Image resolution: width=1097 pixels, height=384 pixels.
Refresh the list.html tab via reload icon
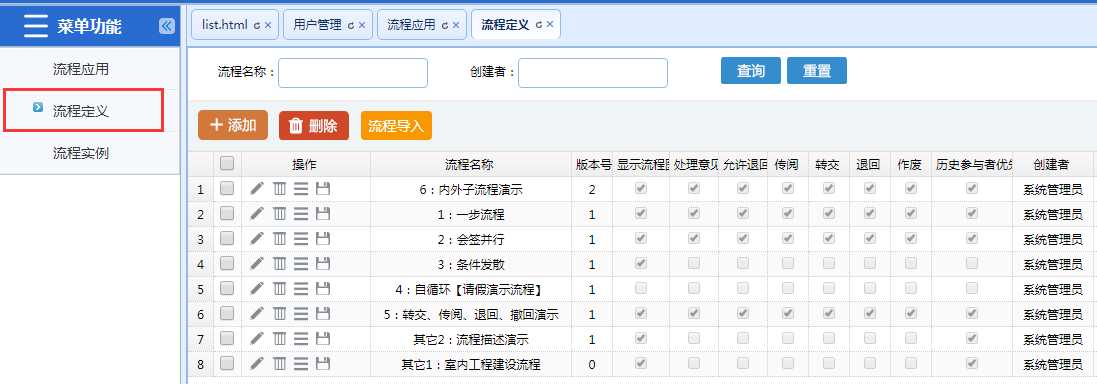click(257, 25)
